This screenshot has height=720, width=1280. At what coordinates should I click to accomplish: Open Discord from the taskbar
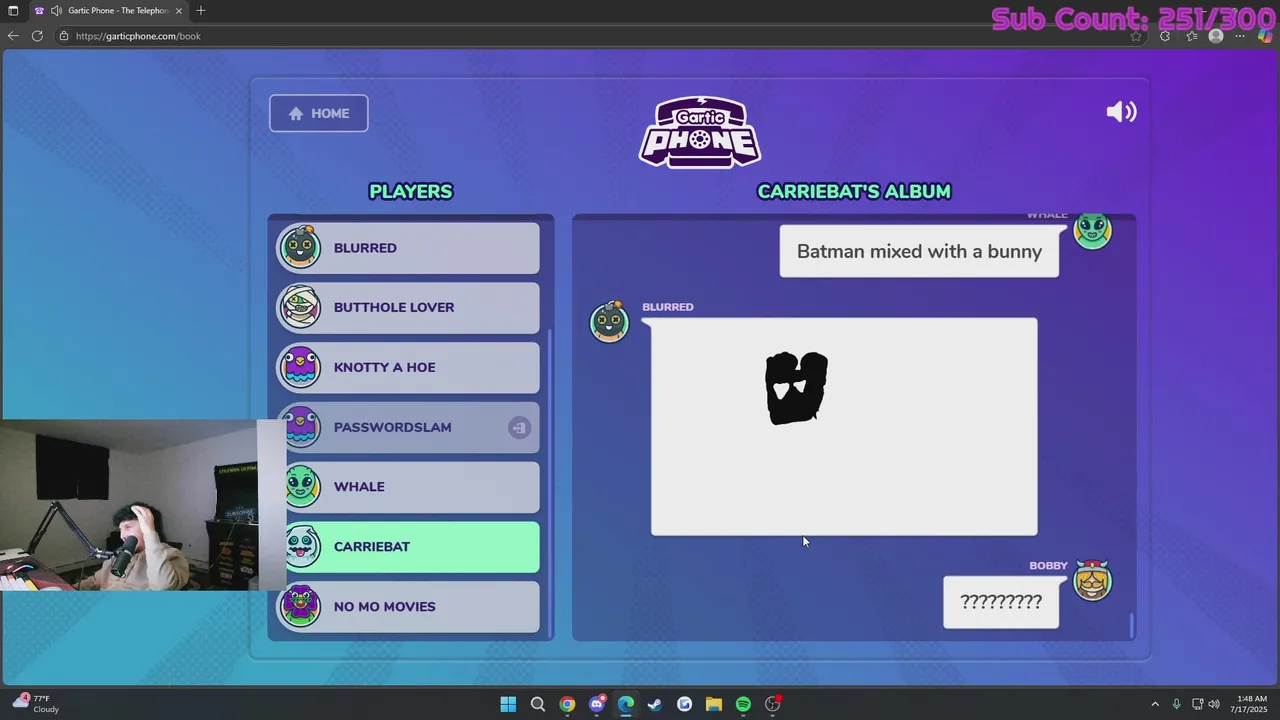point(597,704)
